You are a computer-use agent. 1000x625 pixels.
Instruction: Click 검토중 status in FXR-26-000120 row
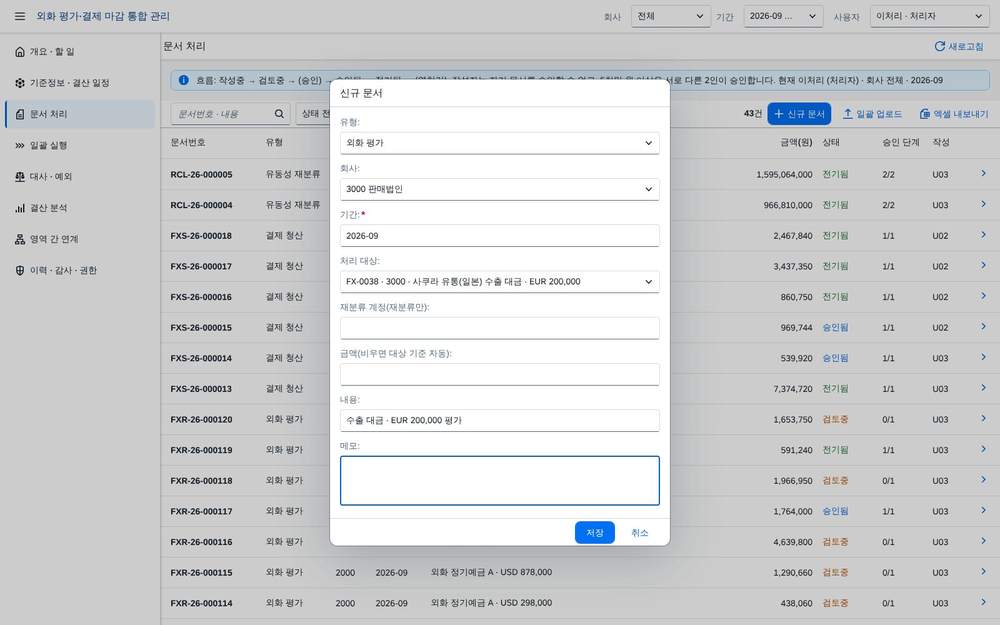tap(835, 420)
